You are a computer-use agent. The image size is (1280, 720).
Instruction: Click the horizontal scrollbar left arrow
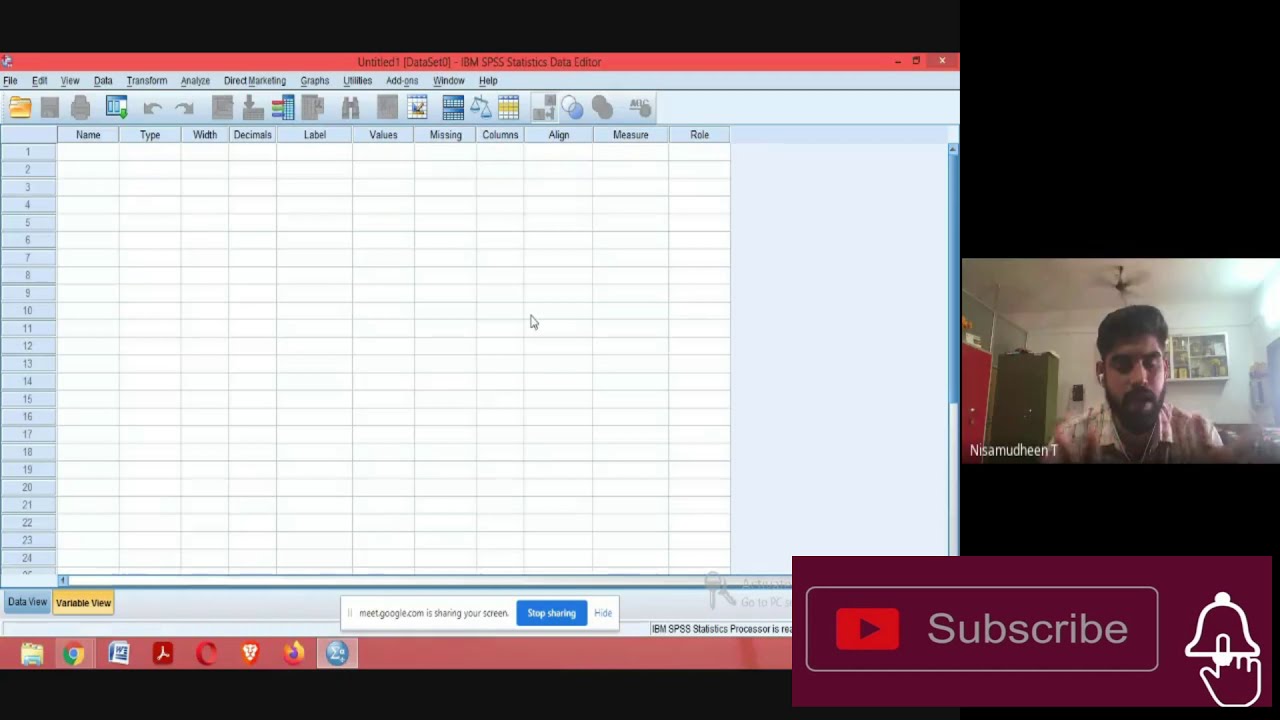point(63,580)
